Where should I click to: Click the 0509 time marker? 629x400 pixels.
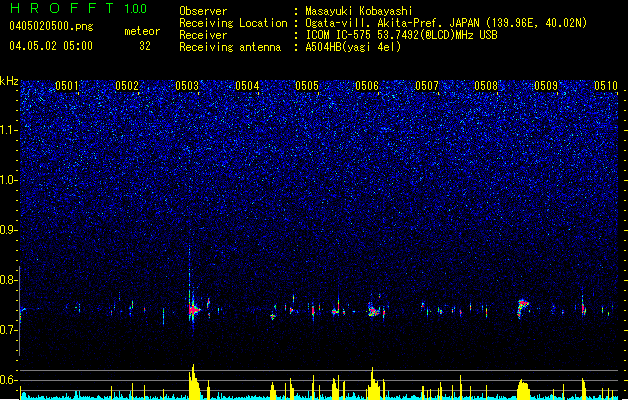point(546,86)
